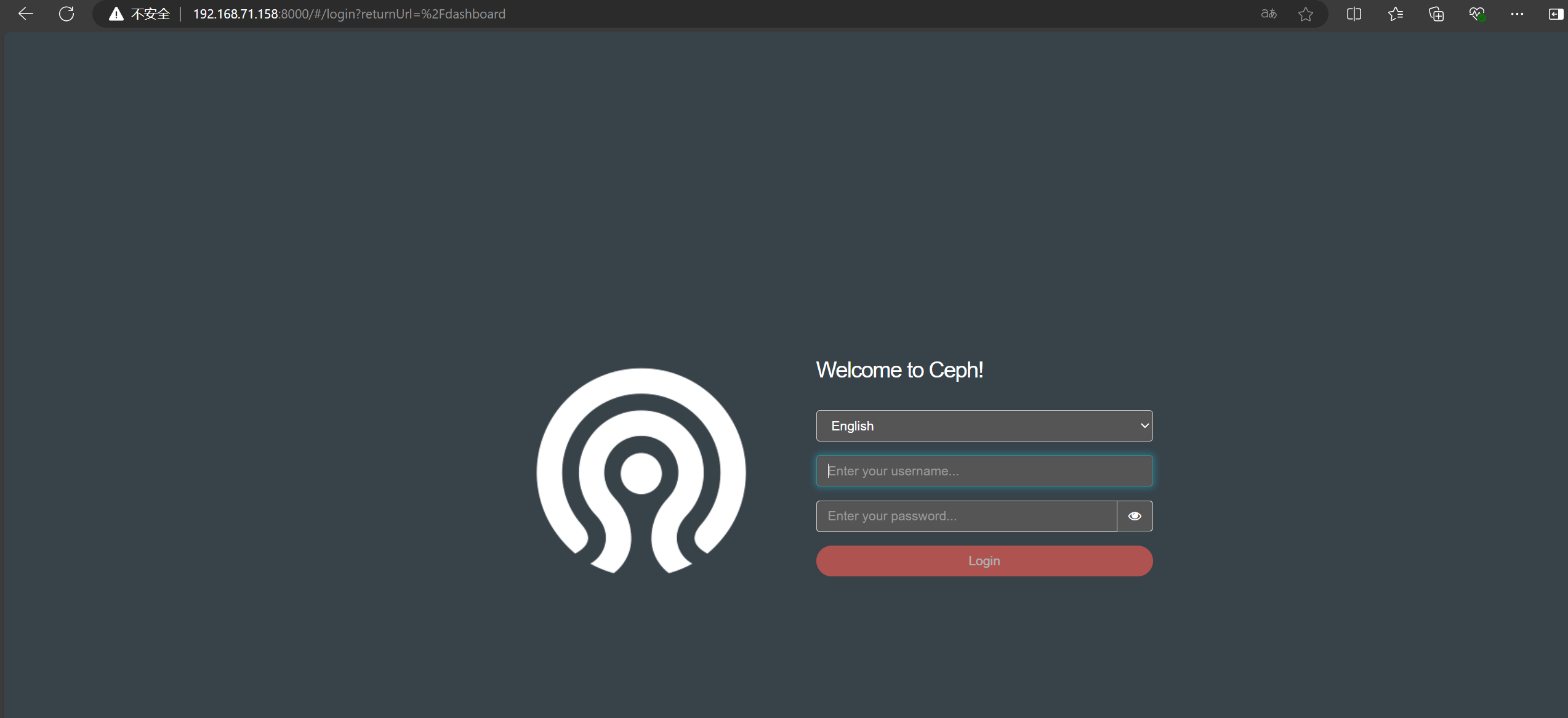Open the split screen icon
This screenshot has height=718, width=1568.
pyautogui.click(x=1354, y=14)
